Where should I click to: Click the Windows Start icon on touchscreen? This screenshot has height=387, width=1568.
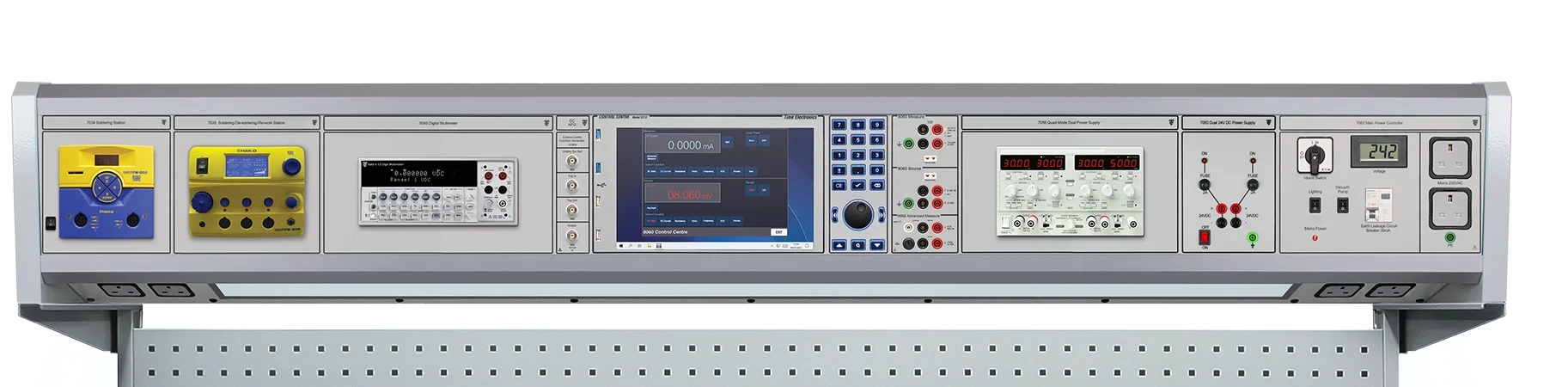[621, 246]
